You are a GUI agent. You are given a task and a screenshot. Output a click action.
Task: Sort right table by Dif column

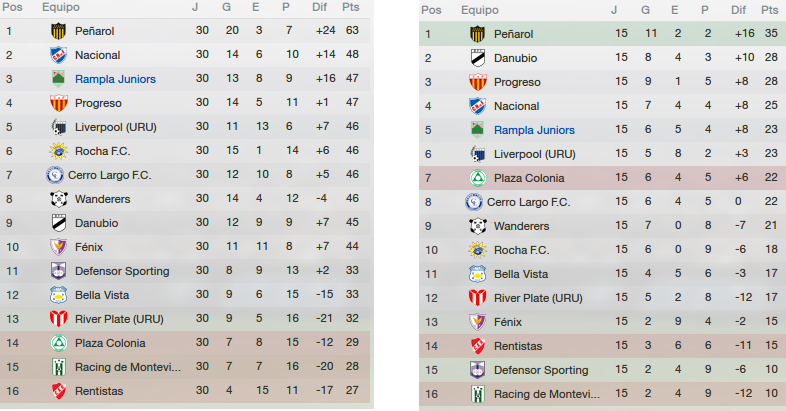click(x=738, y=10)
